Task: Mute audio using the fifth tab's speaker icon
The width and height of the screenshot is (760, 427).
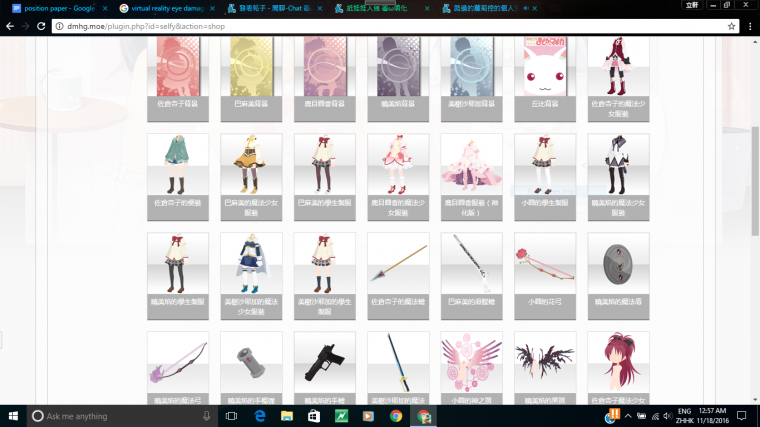Action: click(526, 8)
